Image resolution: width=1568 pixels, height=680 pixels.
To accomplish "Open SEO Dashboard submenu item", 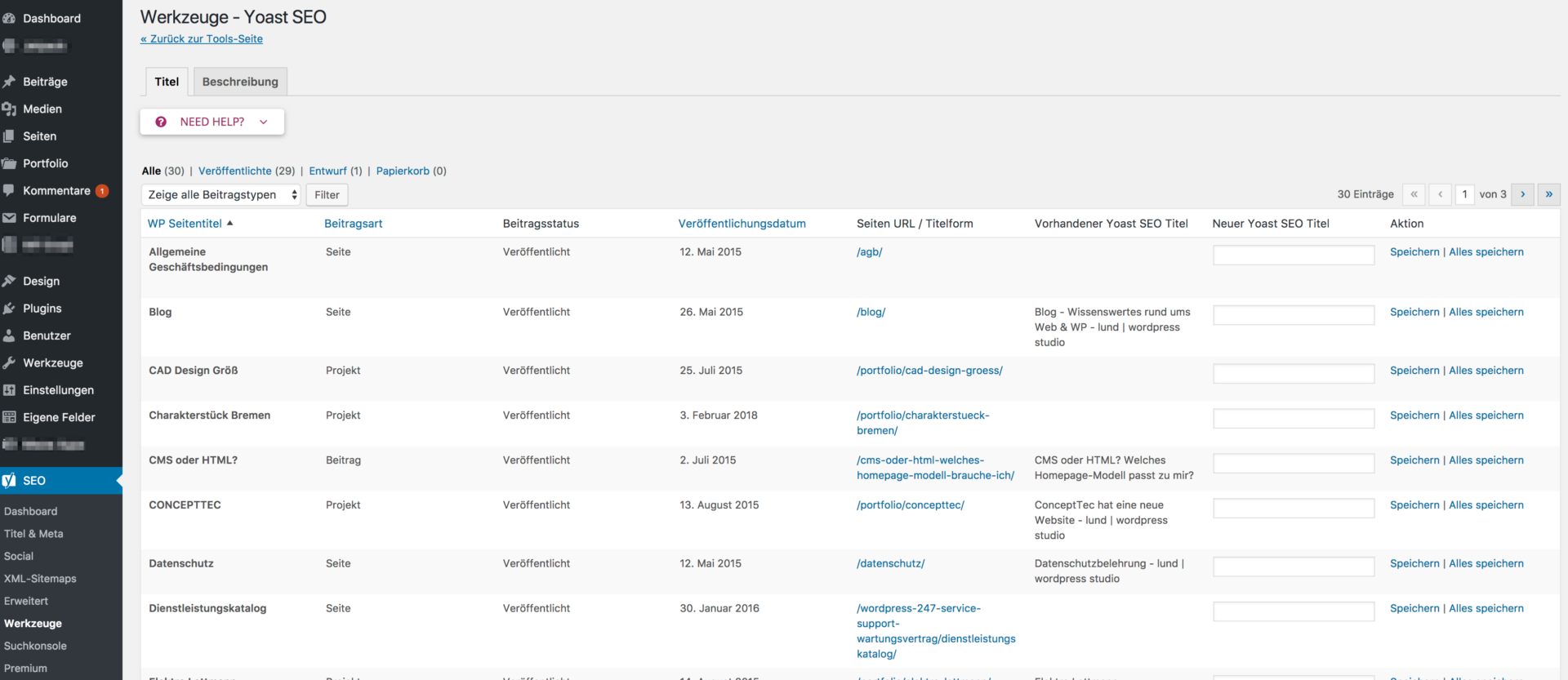I will pyautogui.click(x=31, y=511).
